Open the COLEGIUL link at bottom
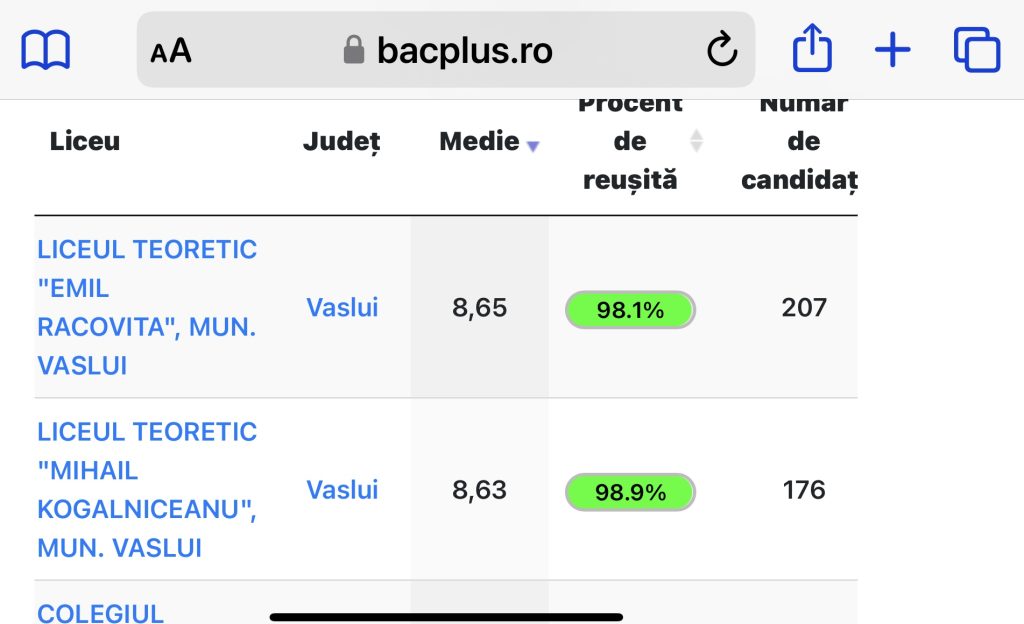Image resolution: width=1024 pixels, height=624 pixels. tap(101, 613)
